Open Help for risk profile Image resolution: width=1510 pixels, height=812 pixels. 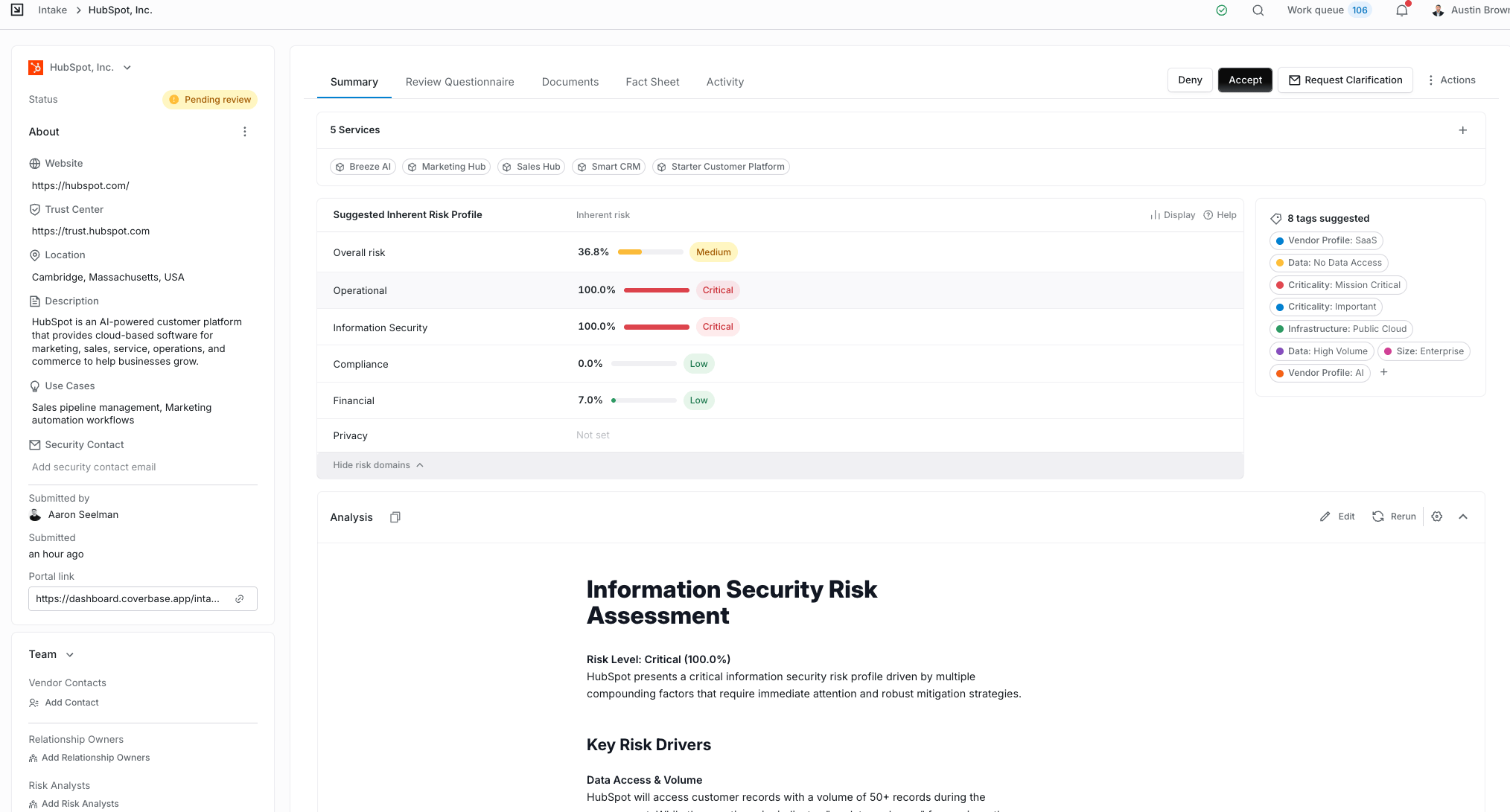click(x=1220, y=215)
